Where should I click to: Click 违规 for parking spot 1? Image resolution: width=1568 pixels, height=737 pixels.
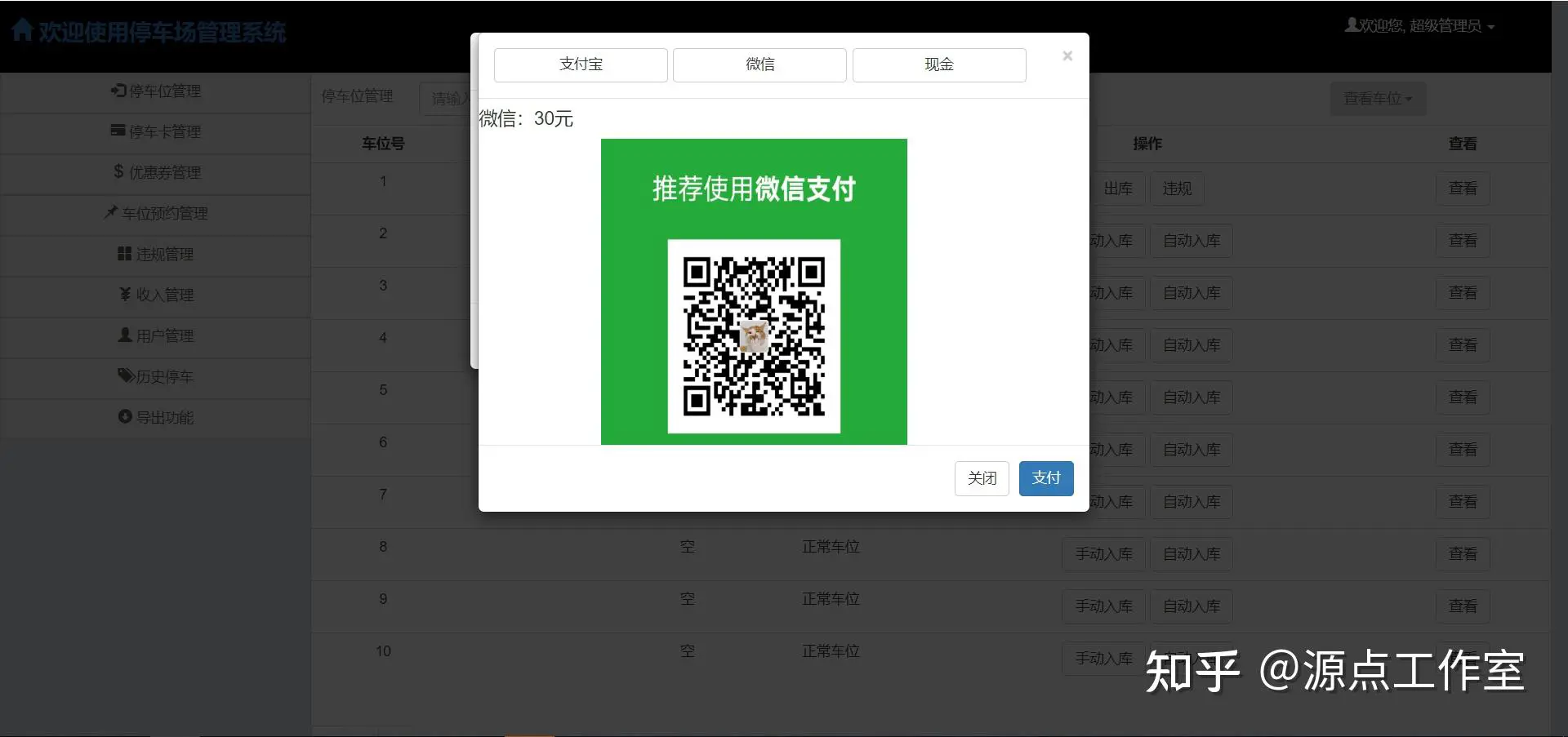pyautogui.click(x=1177, y=189)
